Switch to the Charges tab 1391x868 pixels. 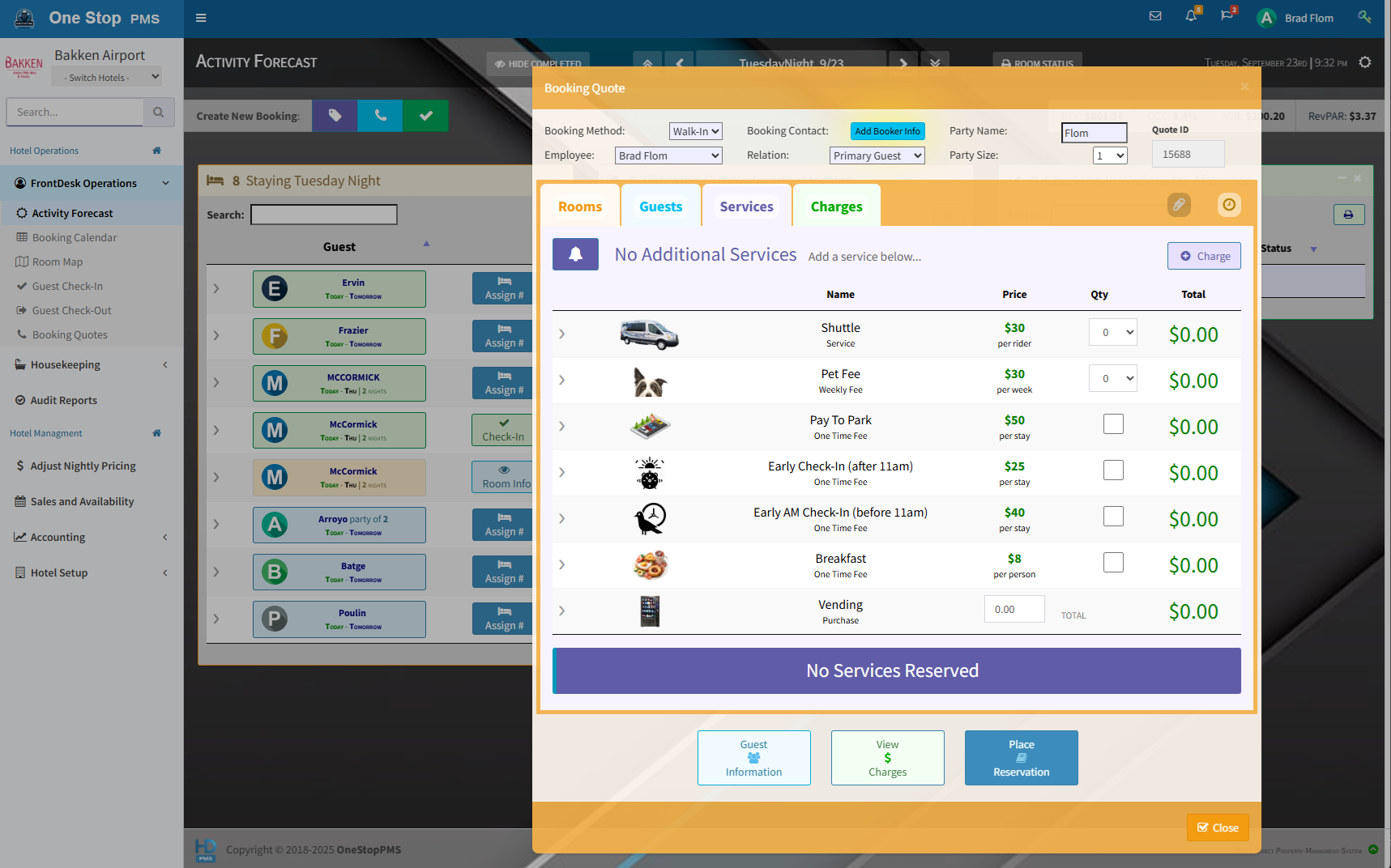[836, 206]
